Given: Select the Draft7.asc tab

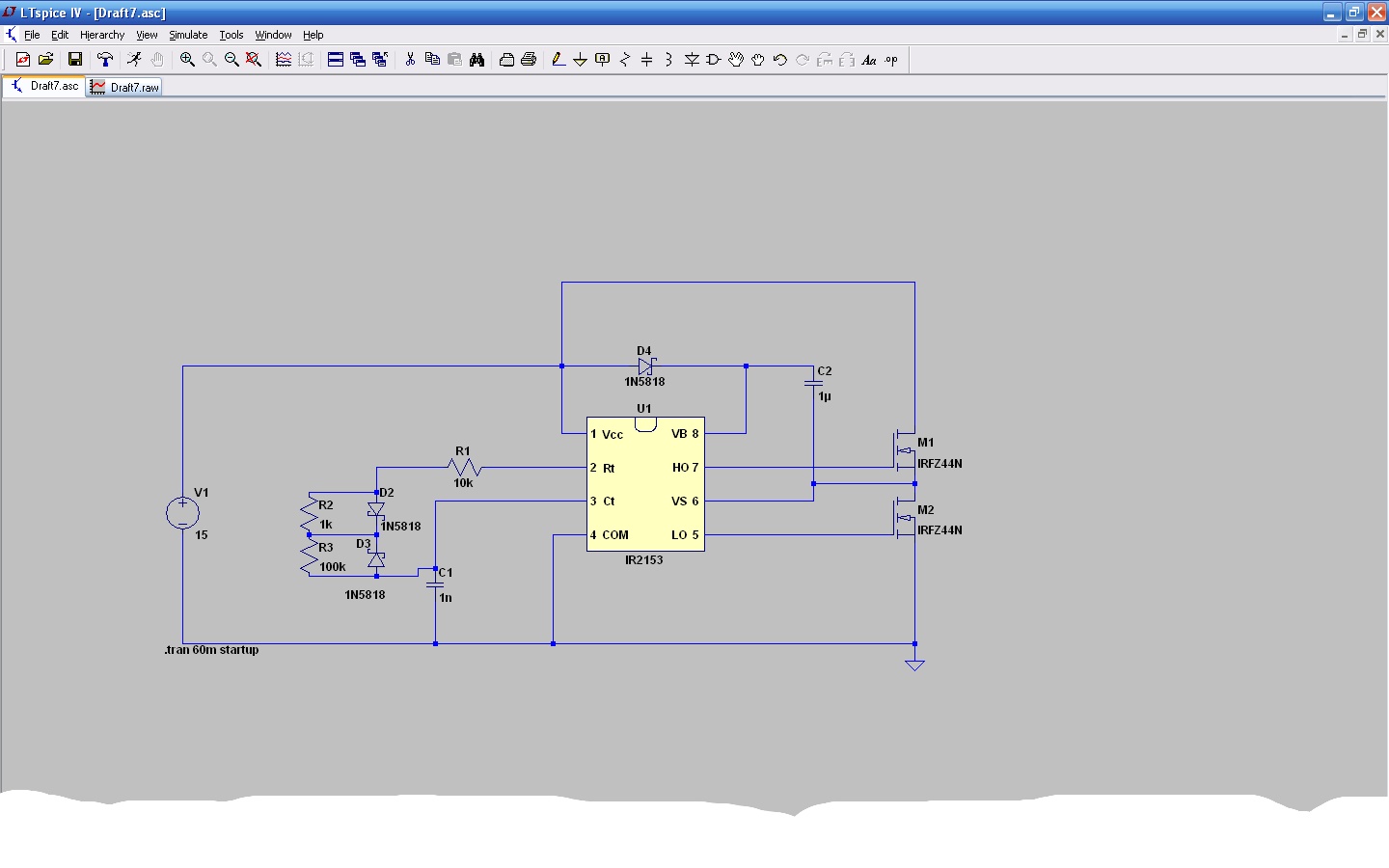Looking at the screenshot, I should (45, 86).
